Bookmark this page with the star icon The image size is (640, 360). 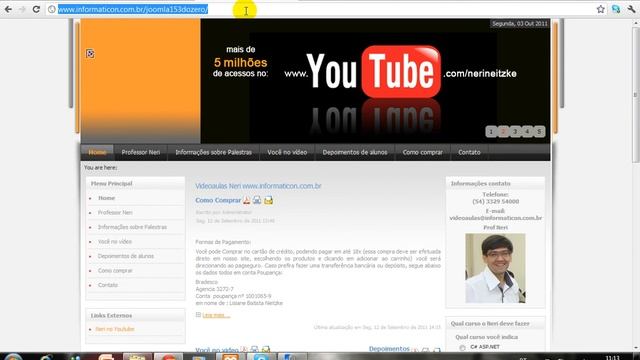click(x=600, y=9)
